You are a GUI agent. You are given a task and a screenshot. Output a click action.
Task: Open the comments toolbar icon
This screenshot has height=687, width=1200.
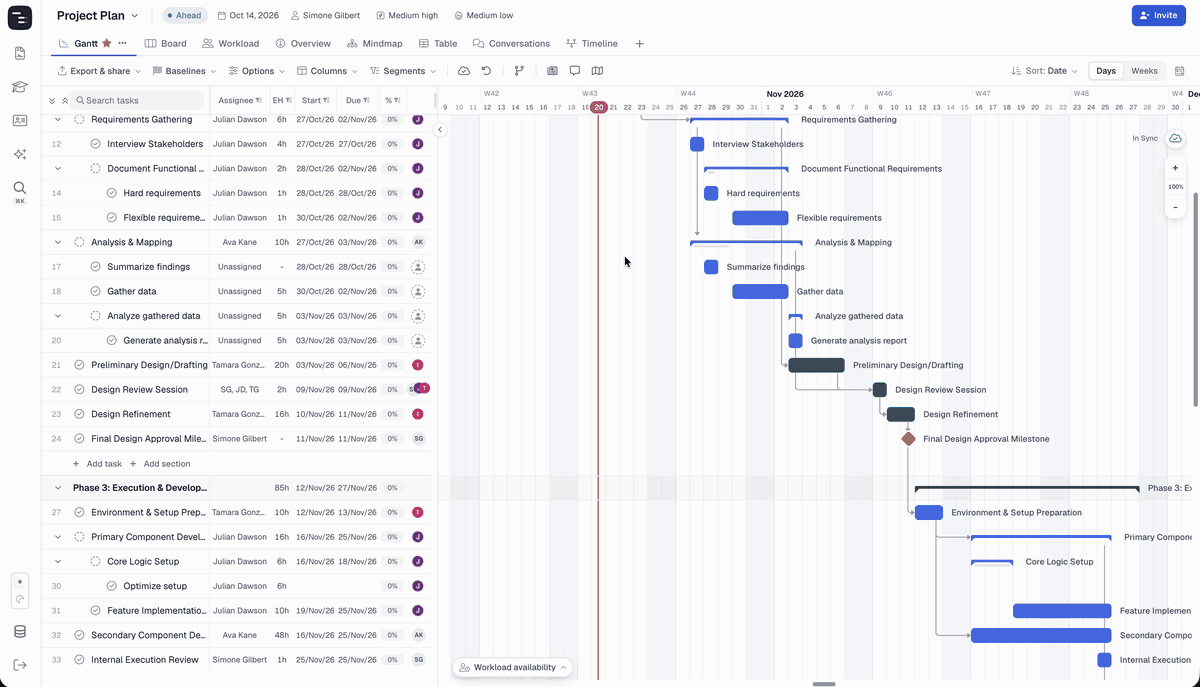pos(575,71)
